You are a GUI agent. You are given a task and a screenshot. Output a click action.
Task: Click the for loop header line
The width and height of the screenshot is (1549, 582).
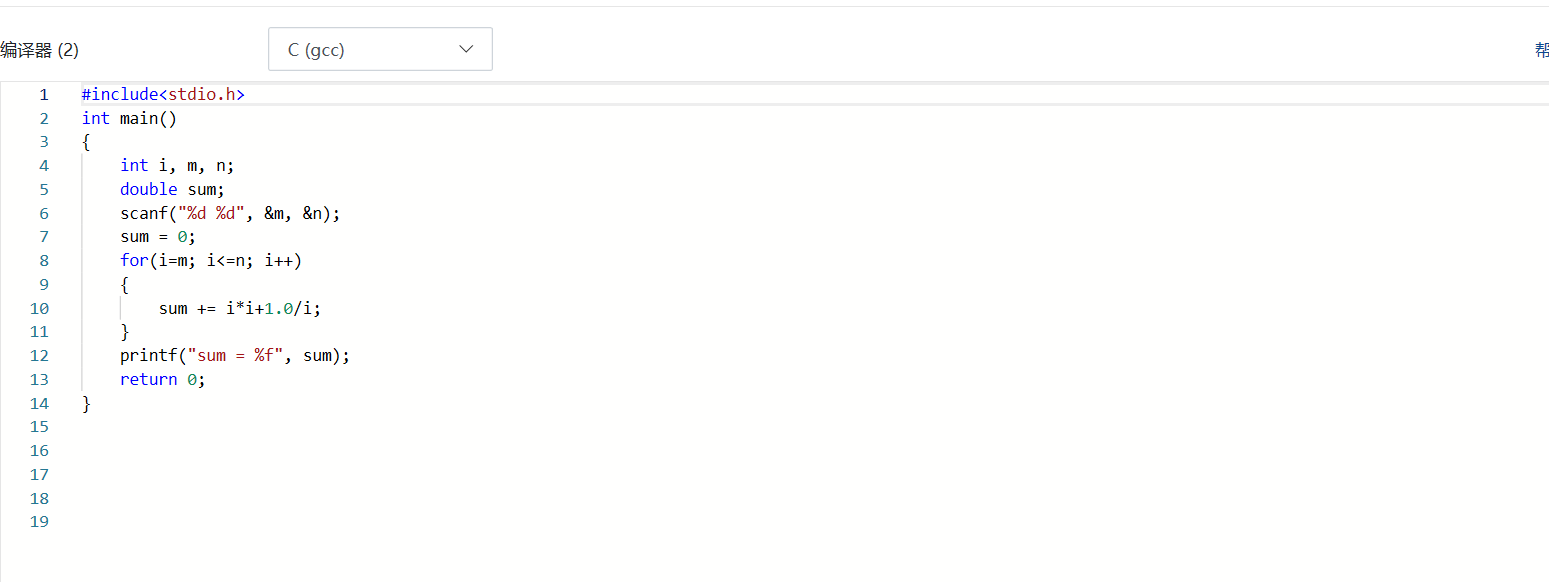pyautogui.click(x=210, y=261)
